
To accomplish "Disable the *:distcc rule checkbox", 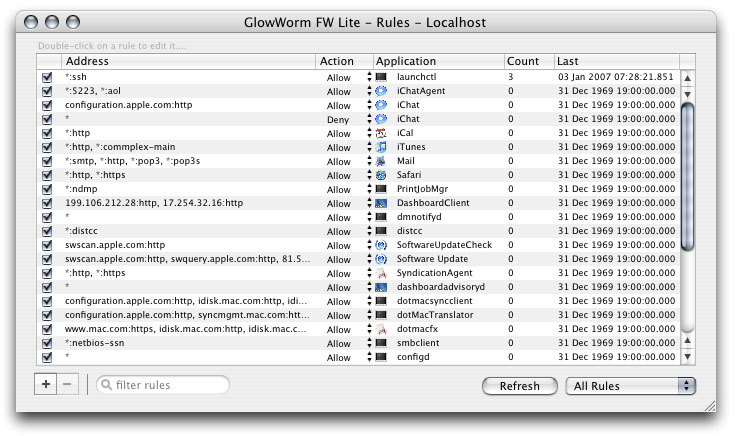I will [47, 231].
